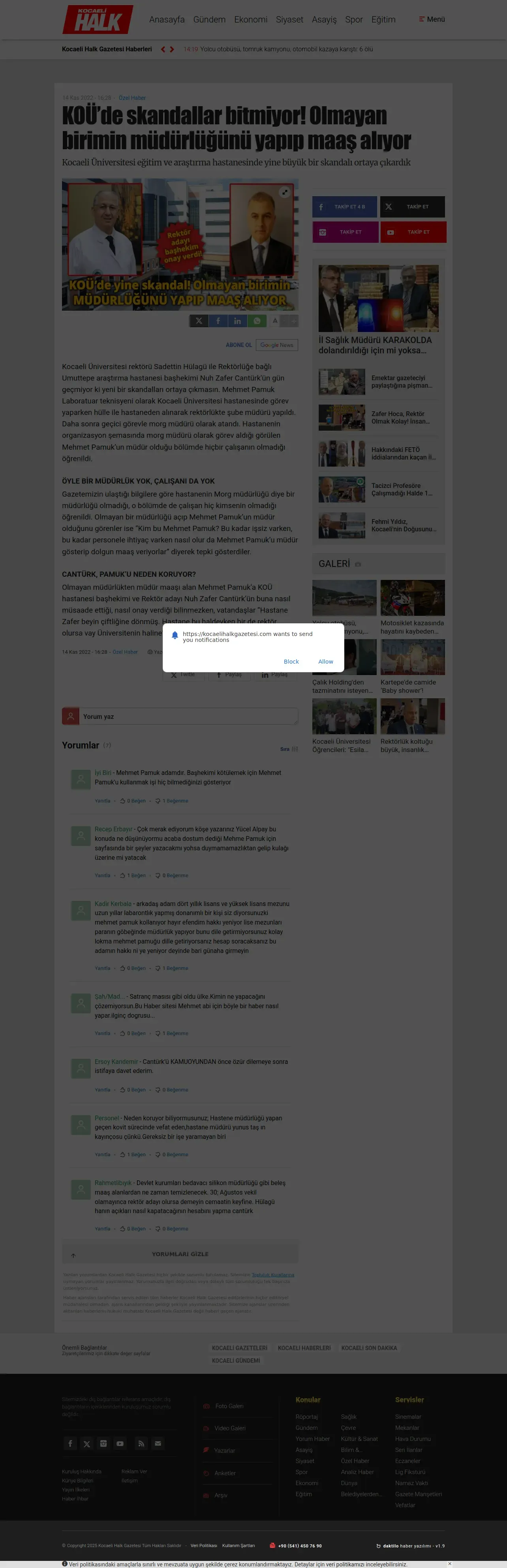Open GALERİ section heading
507x1568 pixels.
click(x=334, y=564)
